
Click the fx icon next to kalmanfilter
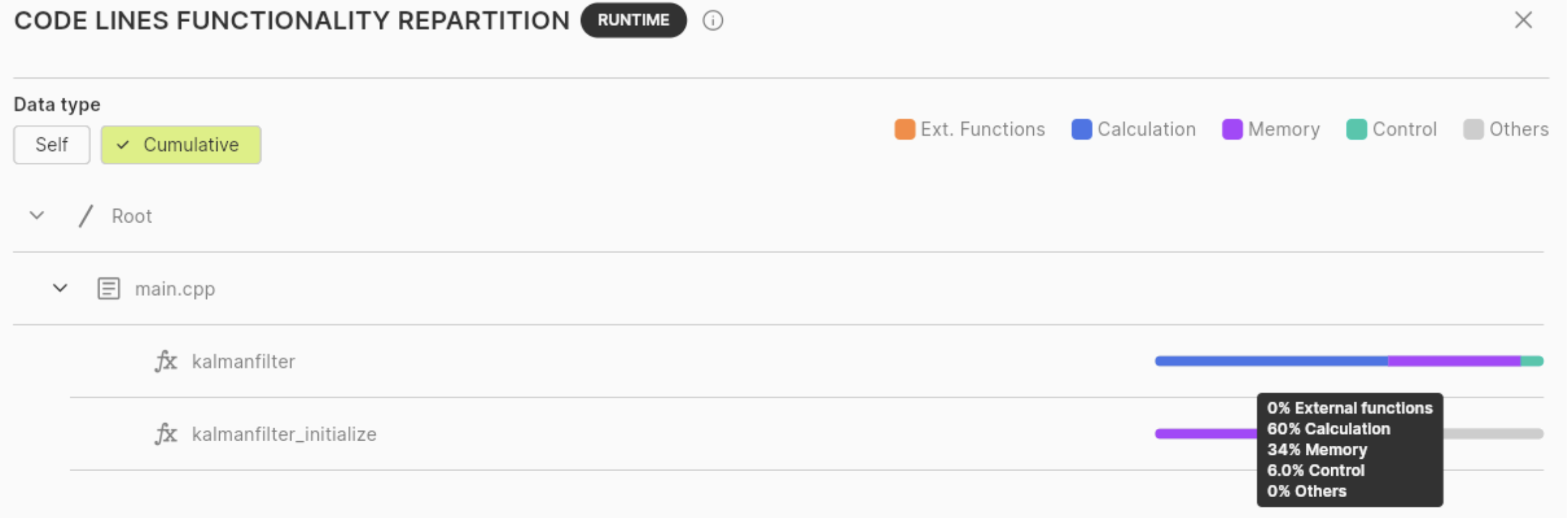[x=166, y=361]
